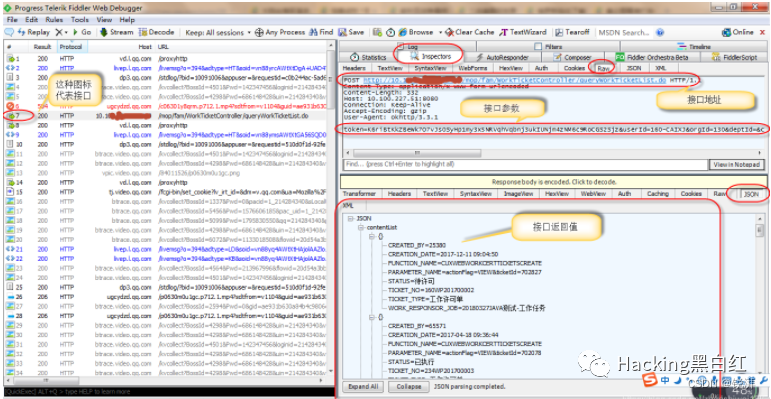The image size is (771, 399).
Task: Click the camera screenshot toolbar icon
Action: coord(377,32)
